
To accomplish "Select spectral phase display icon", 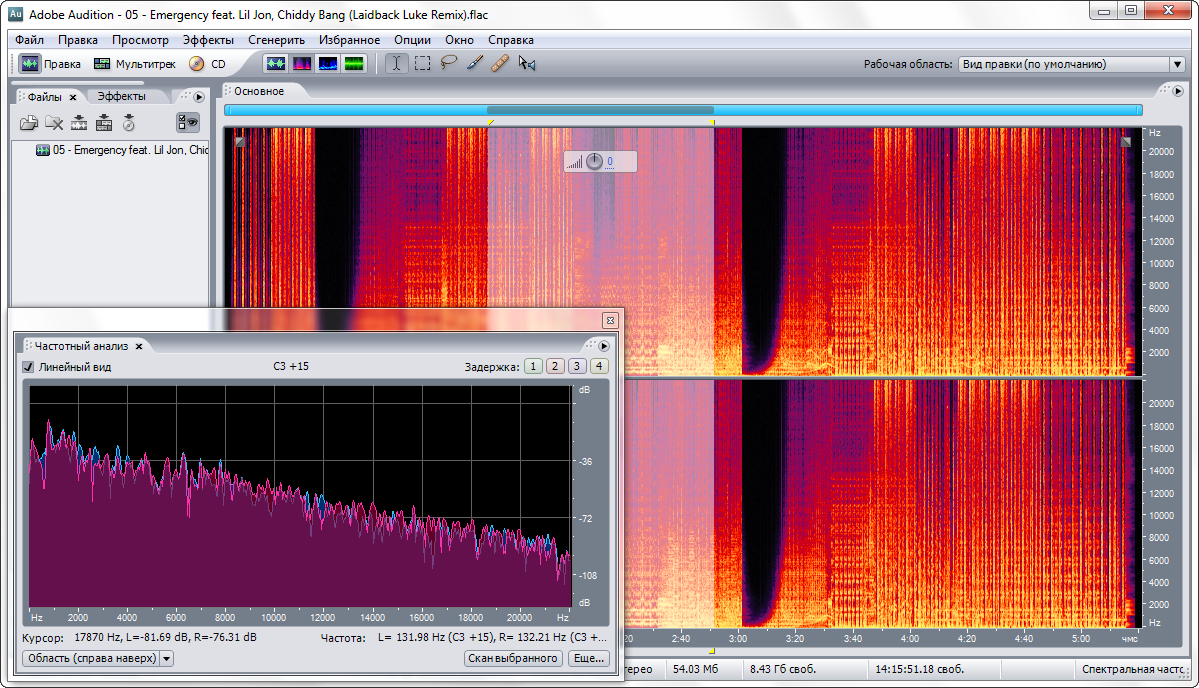I will coord(354,64).
